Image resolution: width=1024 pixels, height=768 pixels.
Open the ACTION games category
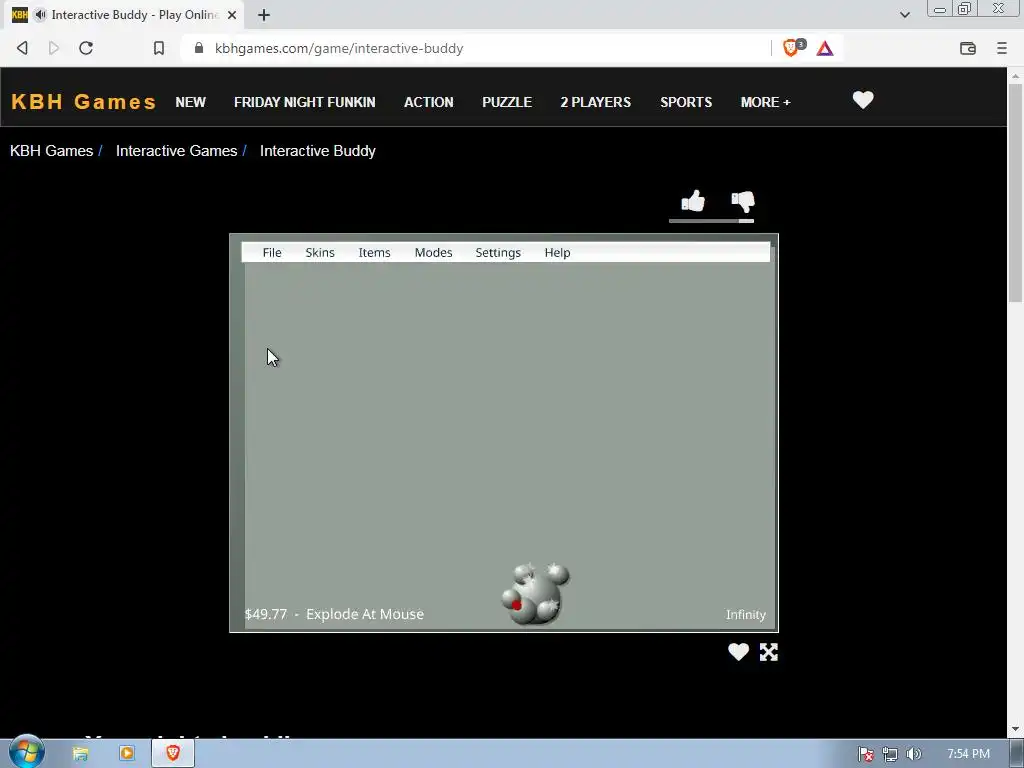tap(428, 103)
